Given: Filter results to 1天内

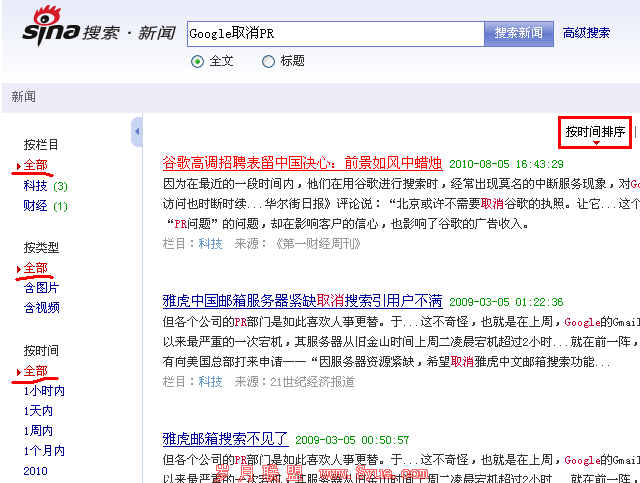Looking at the screenshot, I should tap(38, 411).
